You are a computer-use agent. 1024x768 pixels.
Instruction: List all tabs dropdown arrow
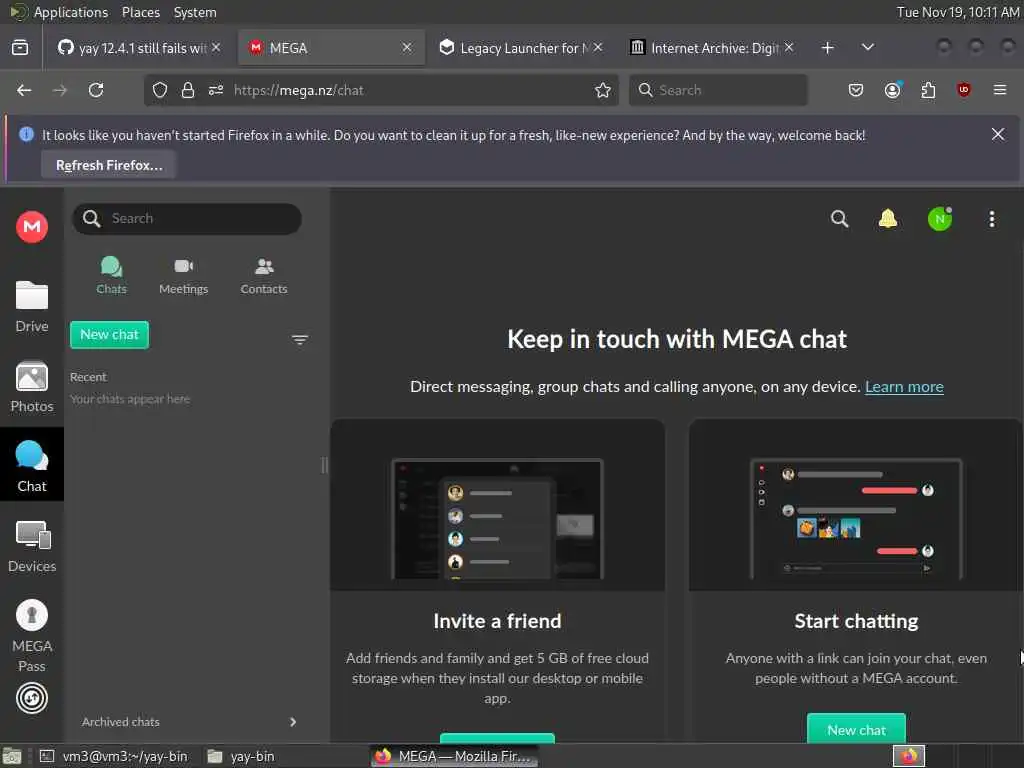point(867,47)
